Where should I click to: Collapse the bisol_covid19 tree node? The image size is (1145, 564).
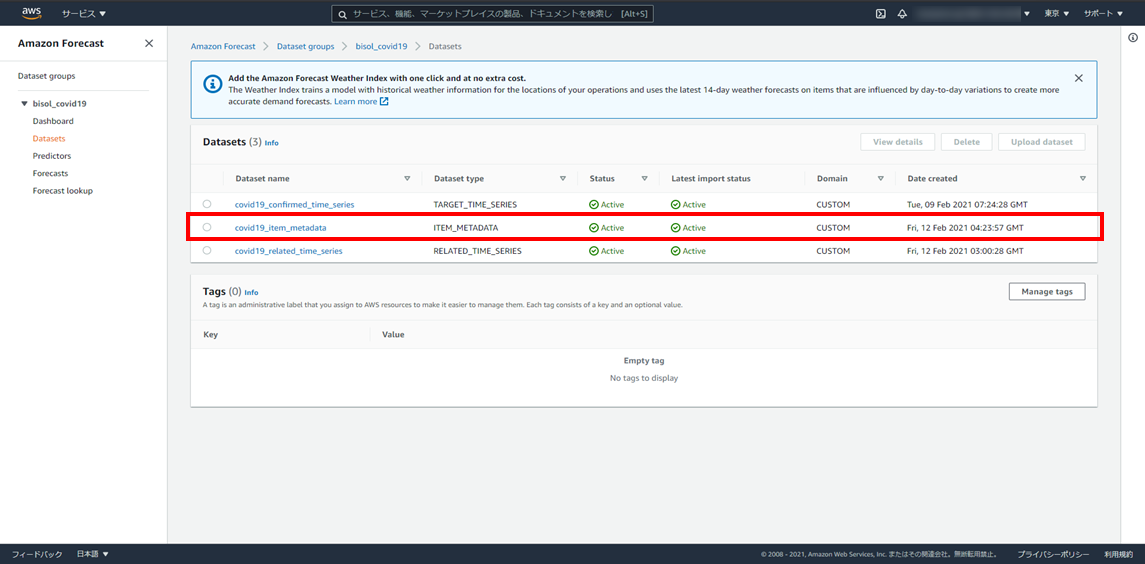point(24,104)
